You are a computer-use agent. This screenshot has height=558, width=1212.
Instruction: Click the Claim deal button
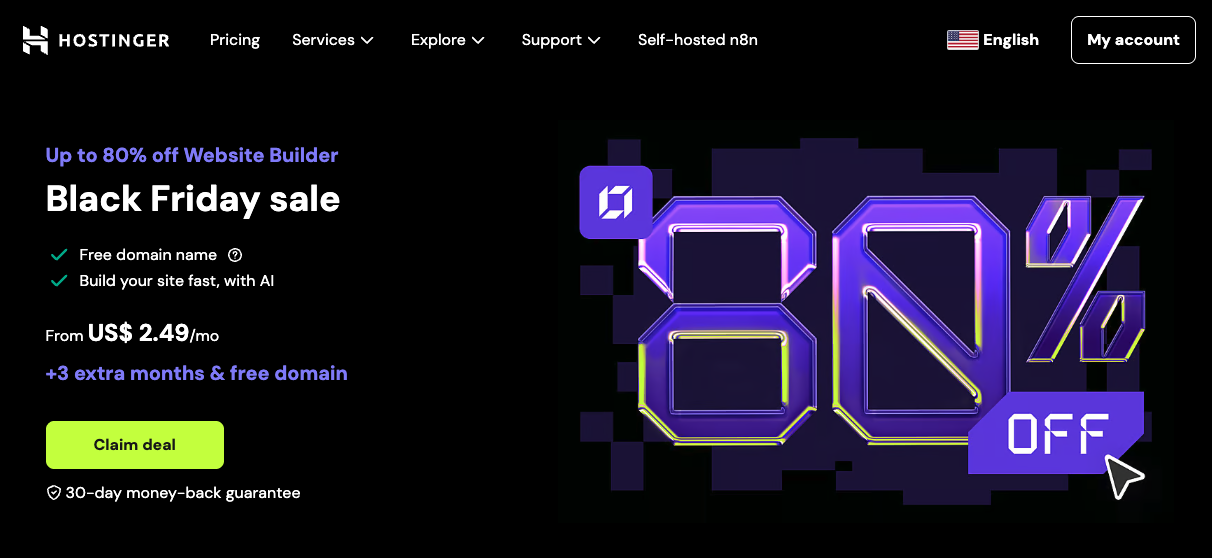click(x=135, y=445)
